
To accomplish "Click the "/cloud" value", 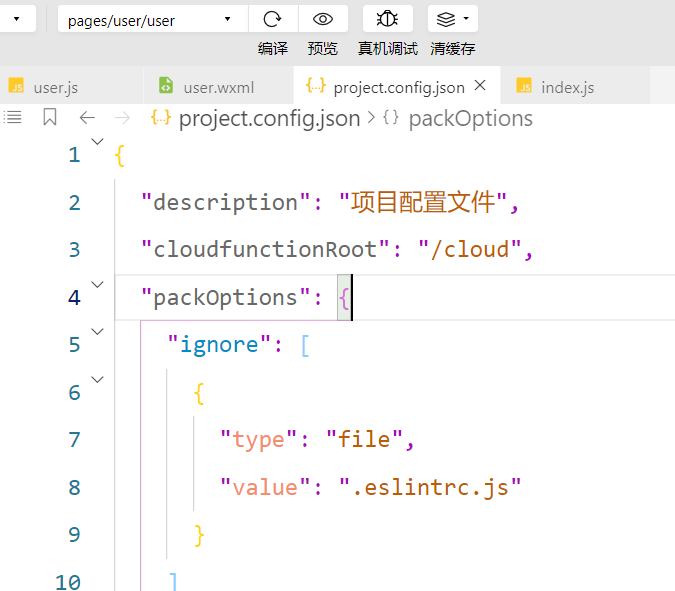I will coord(470,250).
